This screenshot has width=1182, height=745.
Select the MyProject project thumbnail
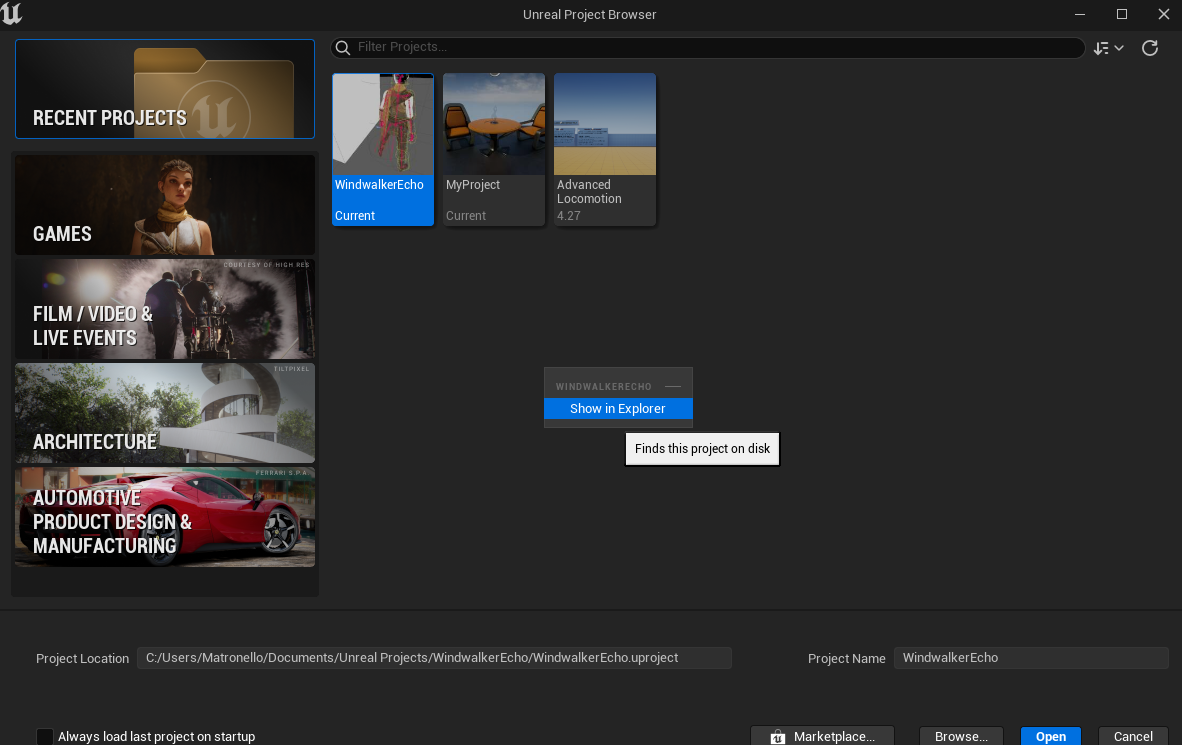(x=494, y=125)
